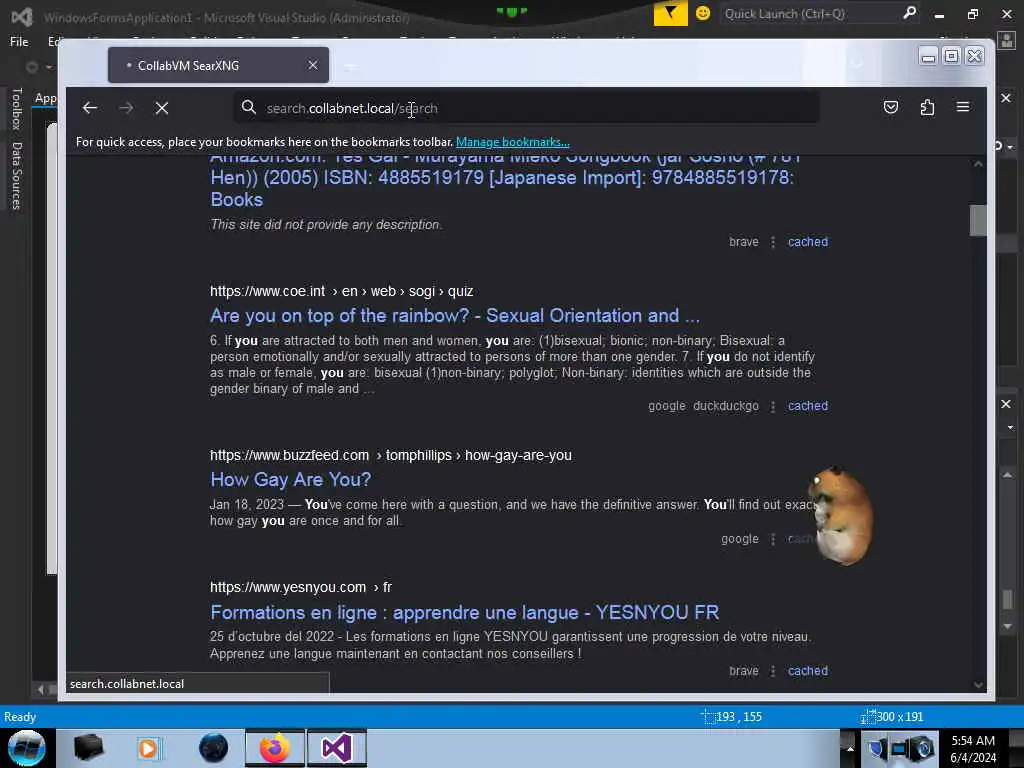Open the Toolbox side tab
The image size is (1024, 768).
[17, 108]
